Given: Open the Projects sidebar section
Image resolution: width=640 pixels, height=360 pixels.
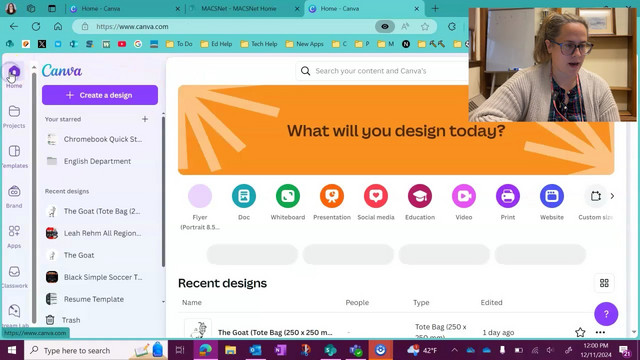Looking at the screenshot, I should (x=14, y=116).
